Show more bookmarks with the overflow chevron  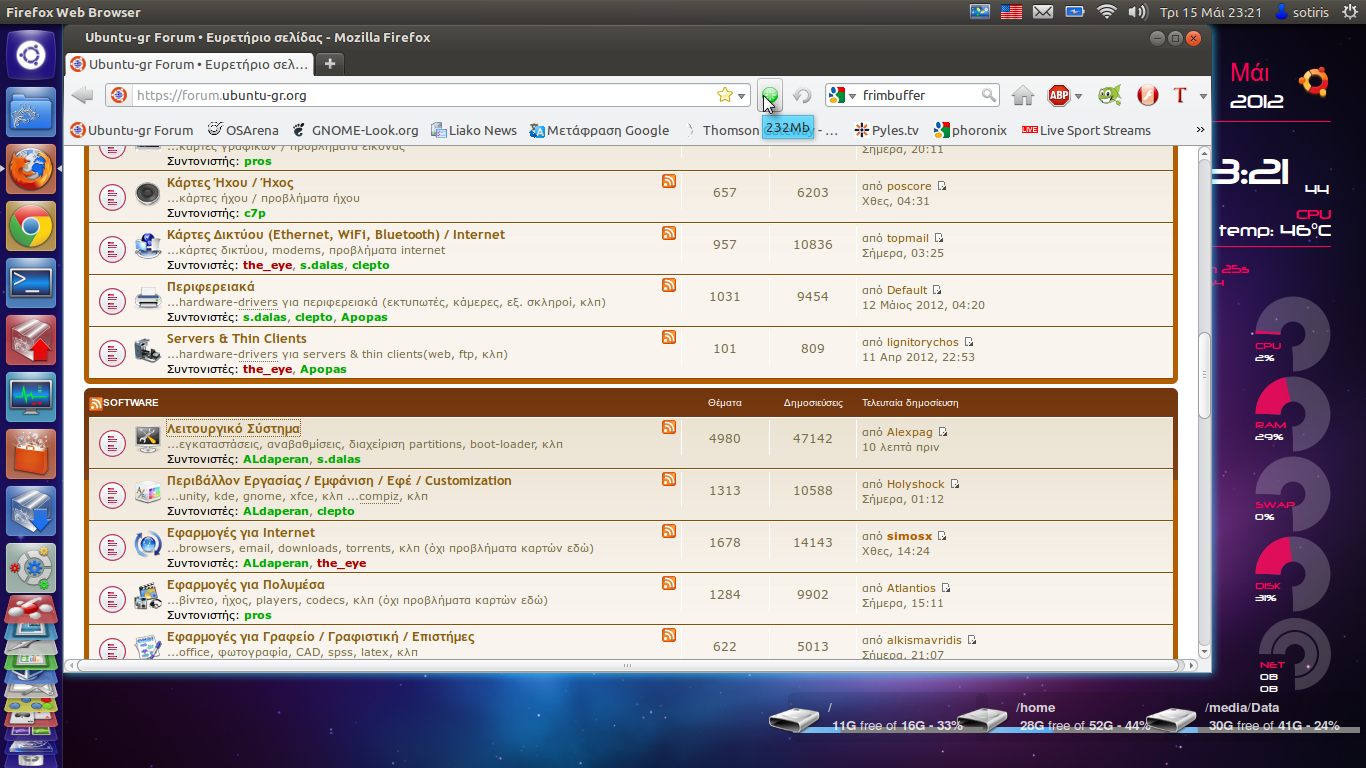1200,130
